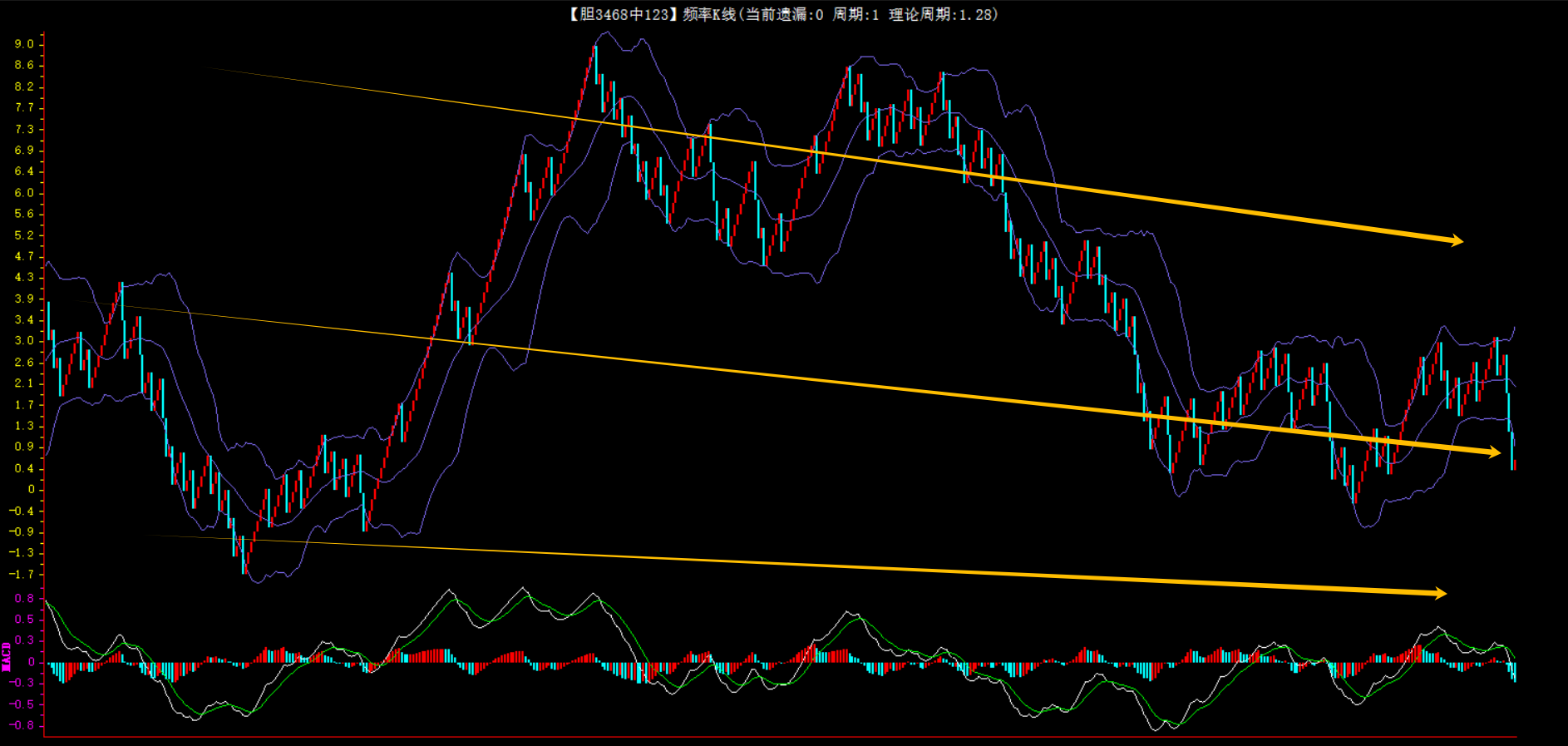Select the -1.7 value on the price axis

tap(22, 574)
